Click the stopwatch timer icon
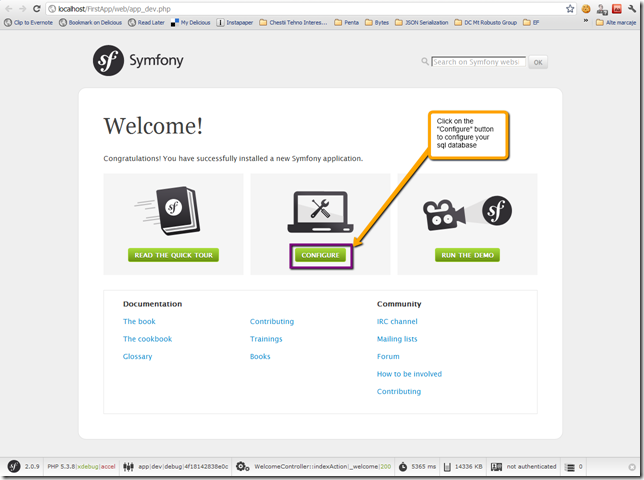This screenshot has height=480, width=644. (403, 467)
